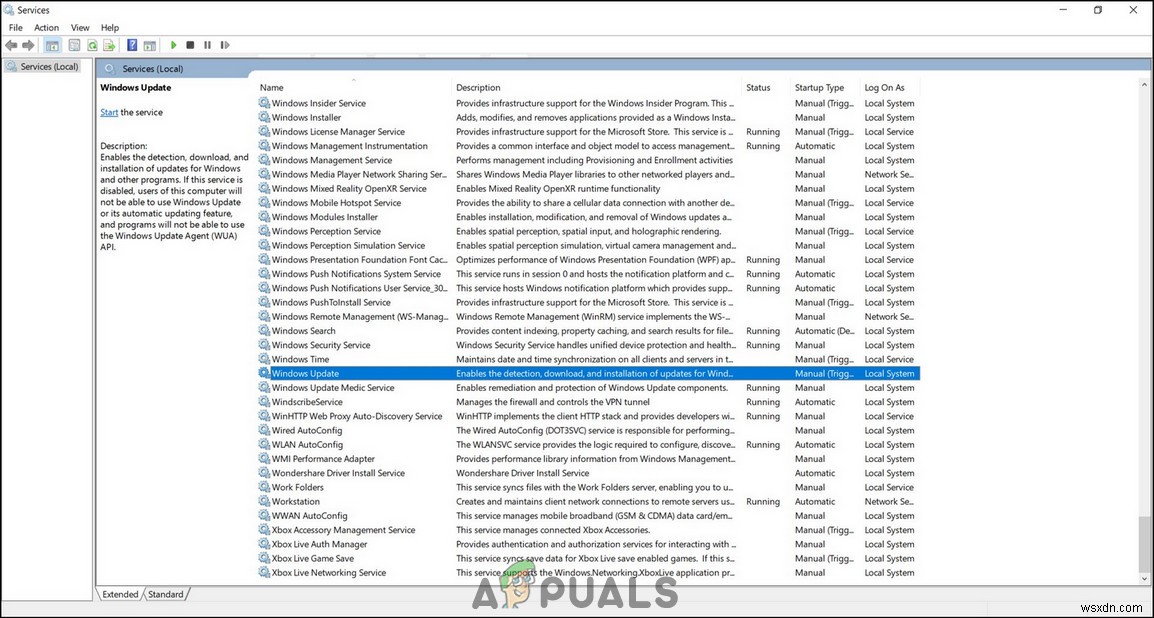Click gear icon beside WLAN AutoConfig

[264, 444]
